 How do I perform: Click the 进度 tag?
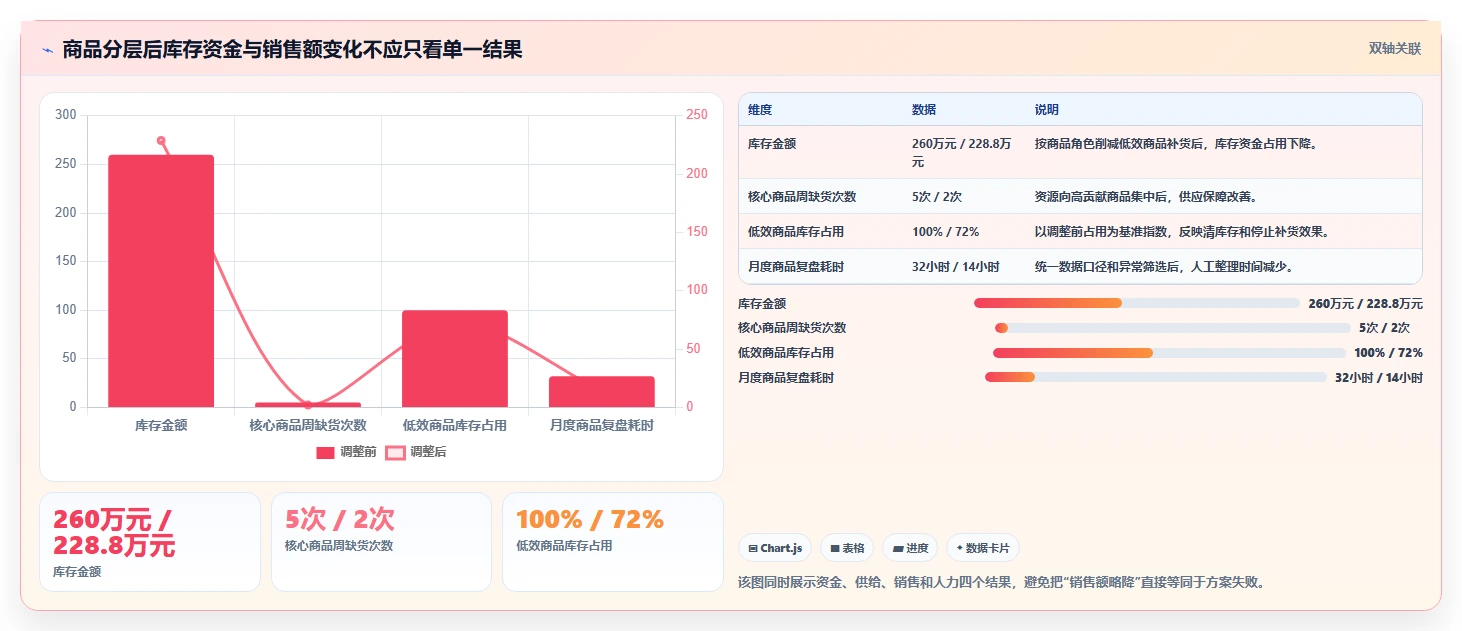click(910, 548)
